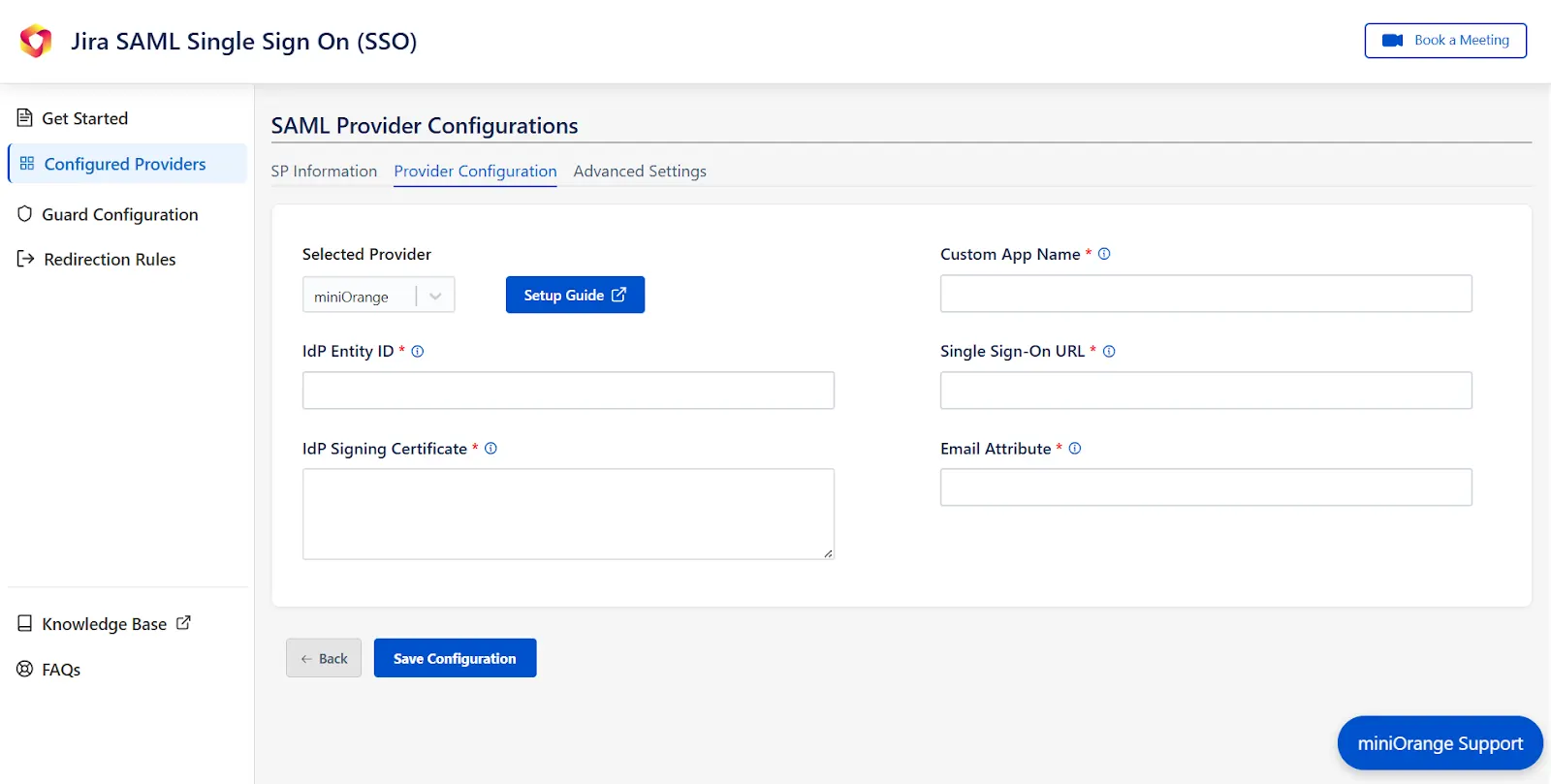Select Configured Providers in the sidebar
The height and width of the screenshot is (784, 1551).
[x=127, y=164]
